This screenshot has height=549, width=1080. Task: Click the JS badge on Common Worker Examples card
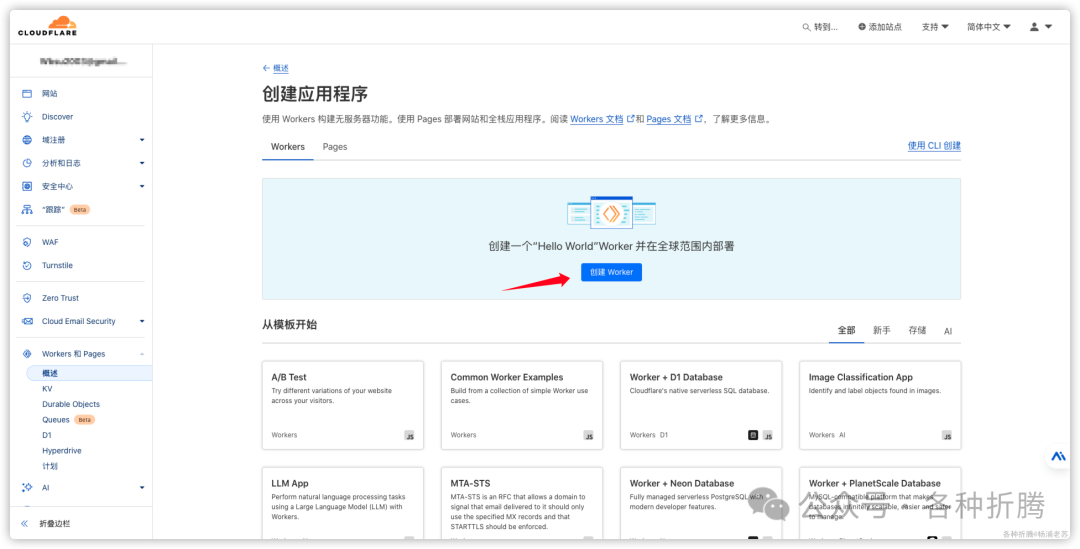pyautogui.click(x=588, y=435)
